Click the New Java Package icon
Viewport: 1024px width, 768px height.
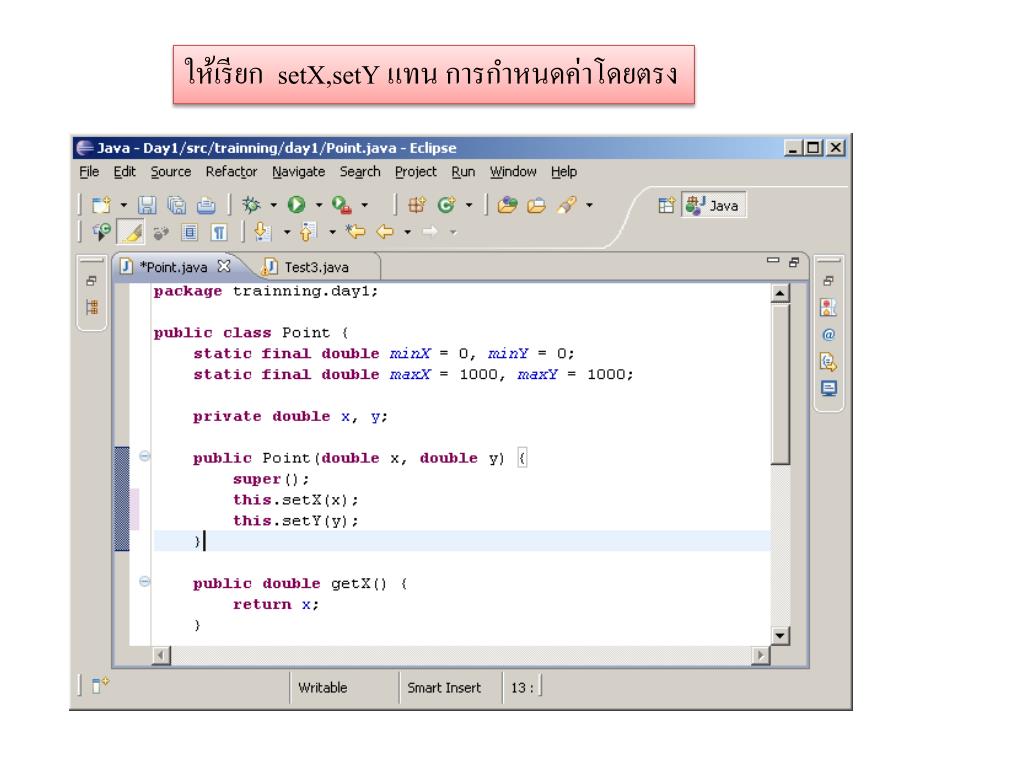pos(417,205)
